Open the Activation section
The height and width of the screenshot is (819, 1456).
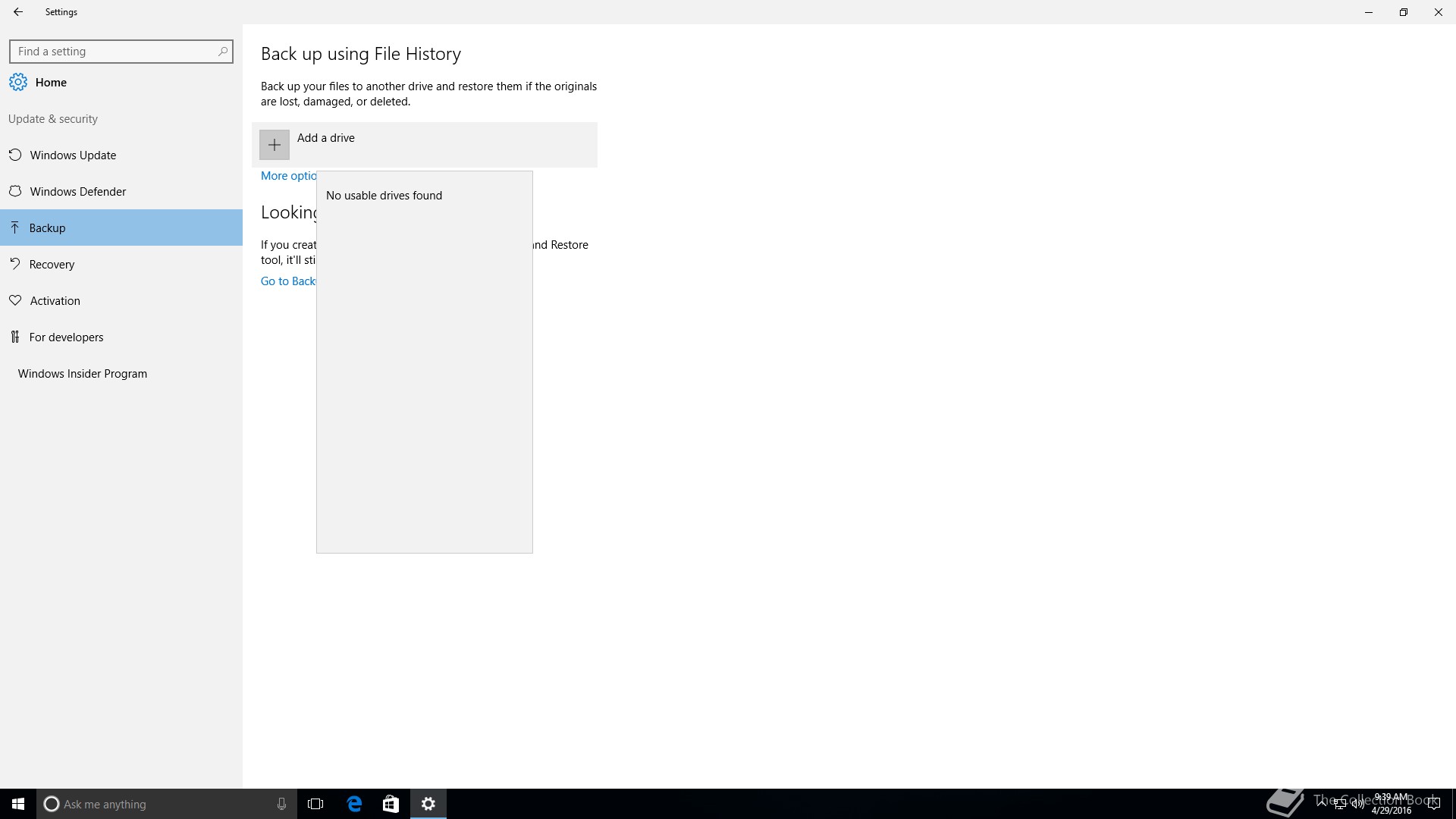121,300
